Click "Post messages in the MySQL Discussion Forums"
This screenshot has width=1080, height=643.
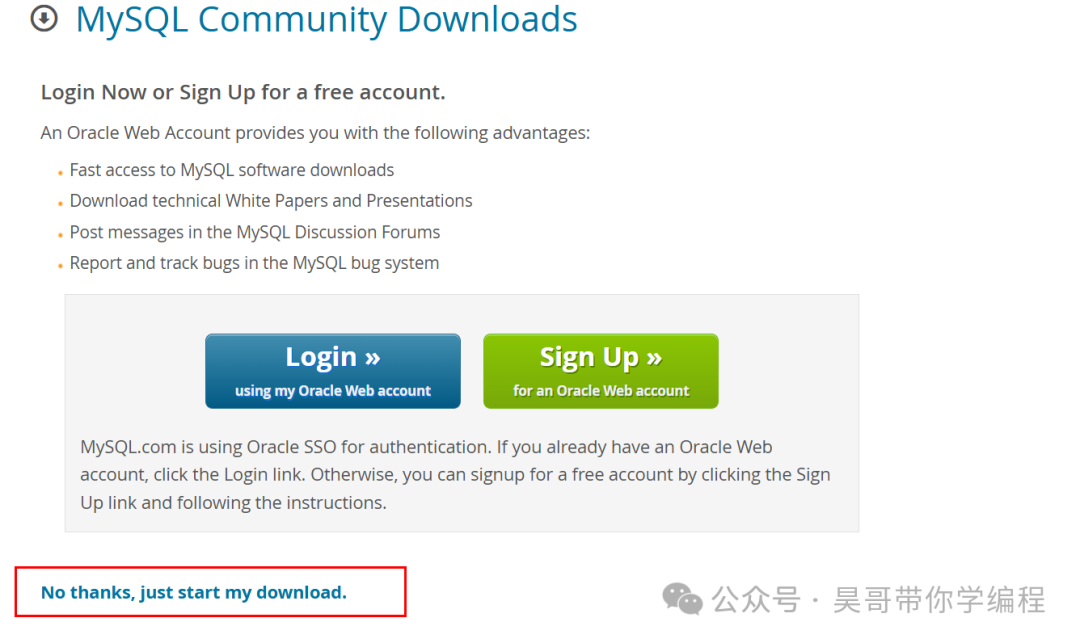point(255,232)
